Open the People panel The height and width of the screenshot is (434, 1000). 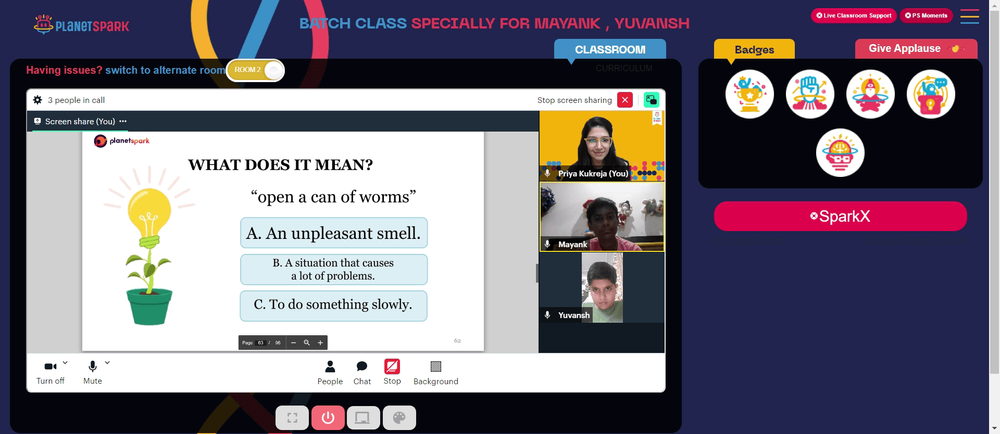tap(330, 372)
